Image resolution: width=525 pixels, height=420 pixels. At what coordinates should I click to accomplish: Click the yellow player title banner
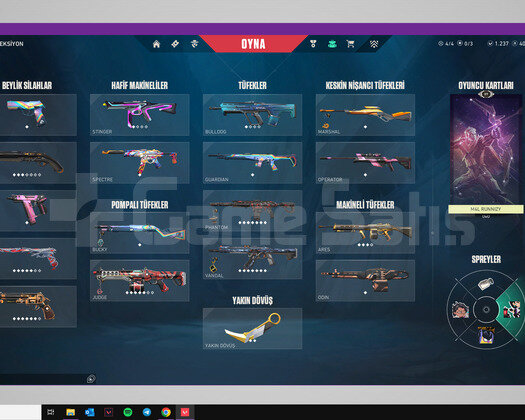(x=486, y=209)
